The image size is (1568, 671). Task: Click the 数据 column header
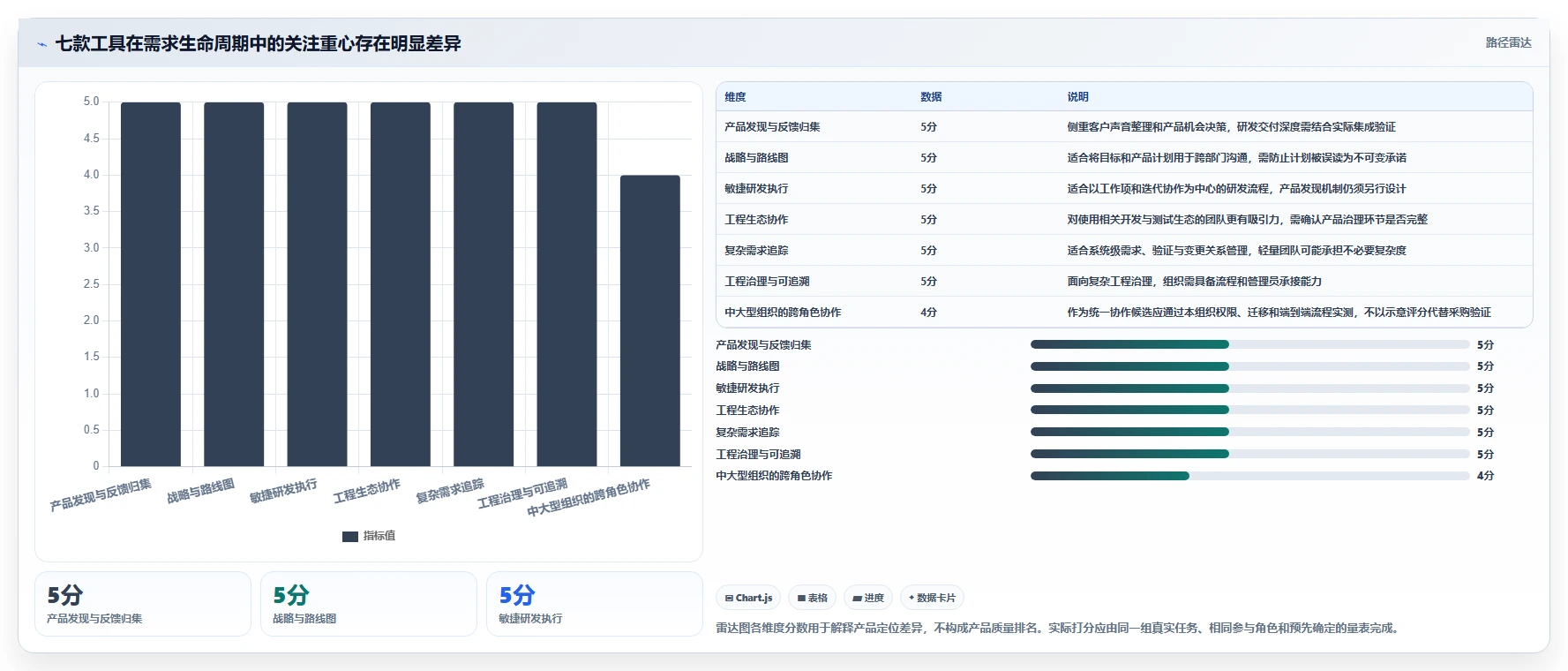(x=931, y=97)
